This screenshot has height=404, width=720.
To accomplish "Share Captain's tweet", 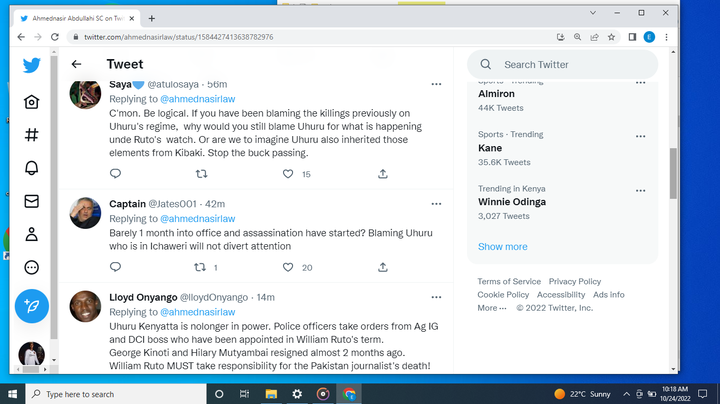I will coord(382,267).
